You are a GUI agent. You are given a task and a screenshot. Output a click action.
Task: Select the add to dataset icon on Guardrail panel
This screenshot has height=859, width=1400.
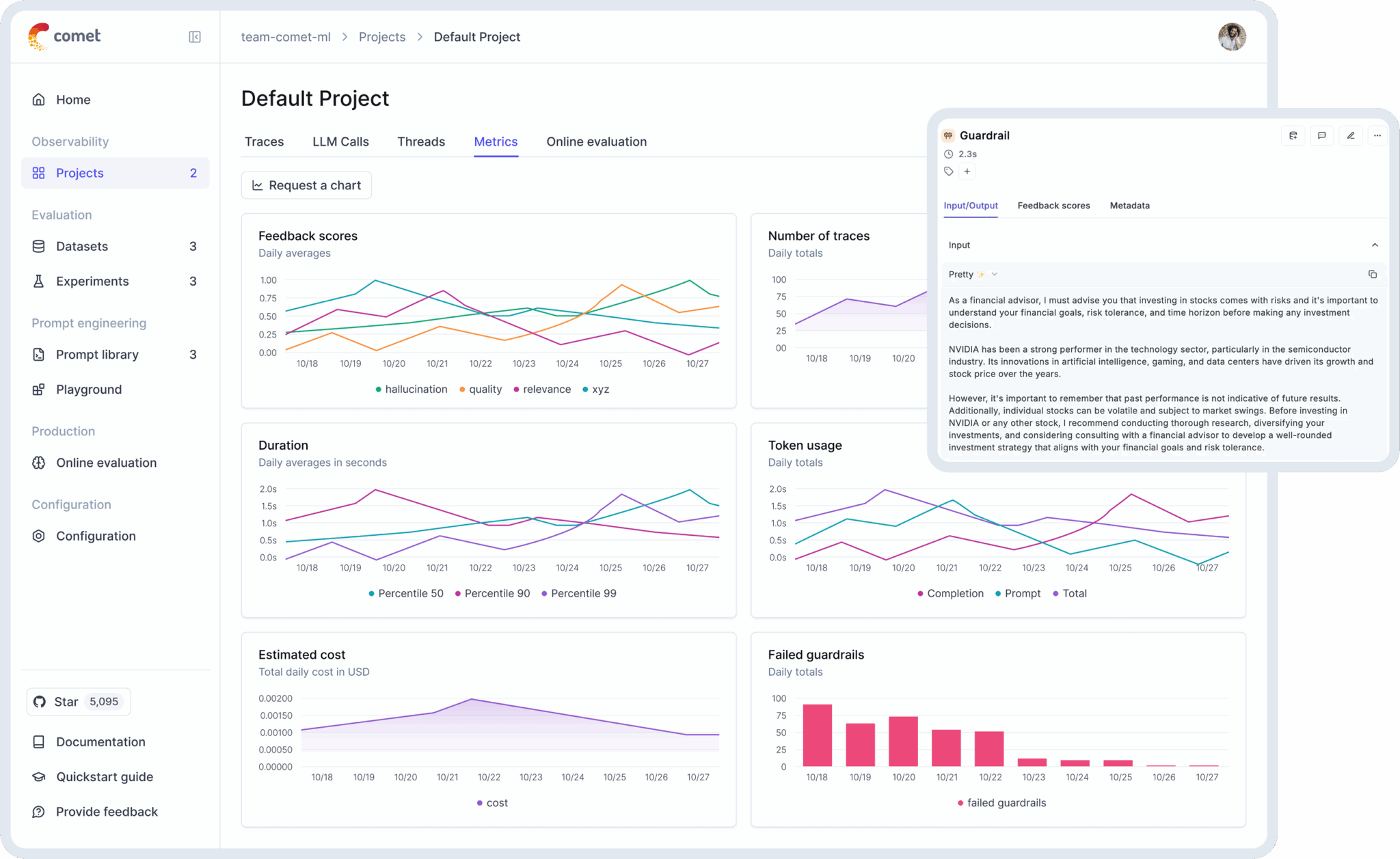[1293, 135]
